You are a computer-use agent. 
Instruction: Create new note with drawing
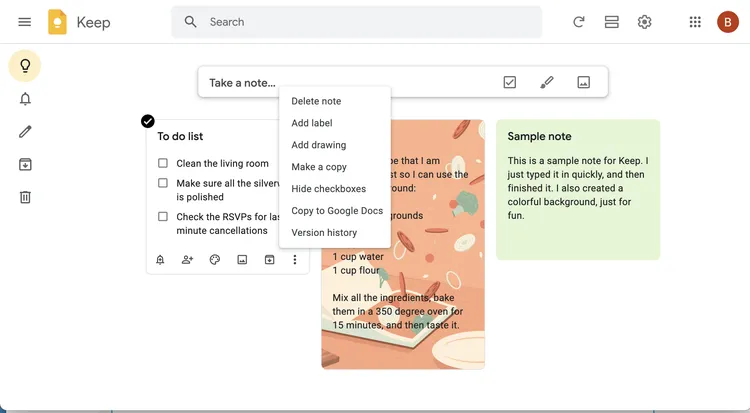[x=546, y=82]
